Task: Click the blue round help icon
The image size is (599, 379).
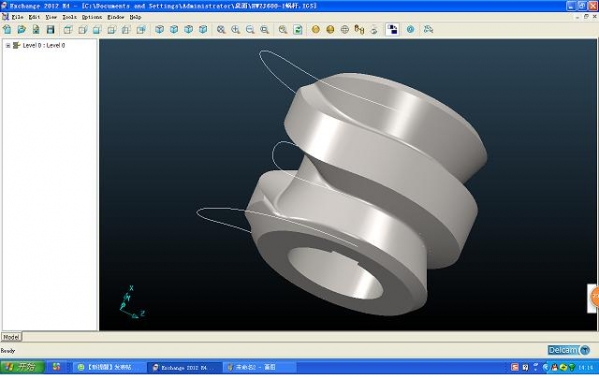Action: (410, 29)
